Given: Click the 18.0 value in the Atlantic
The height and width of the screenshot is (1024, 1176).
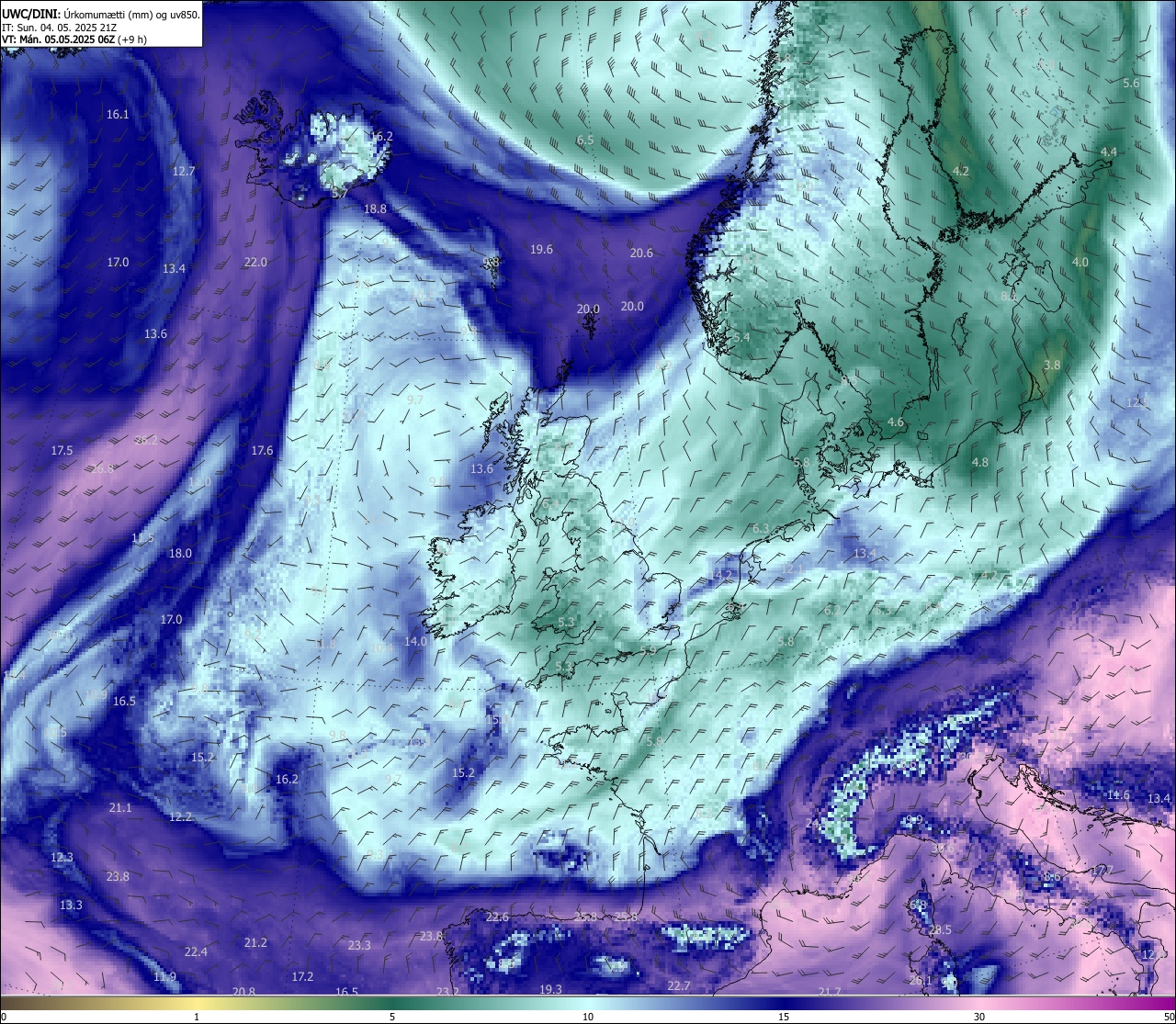Looking at the screenshot, I should 180,554.
